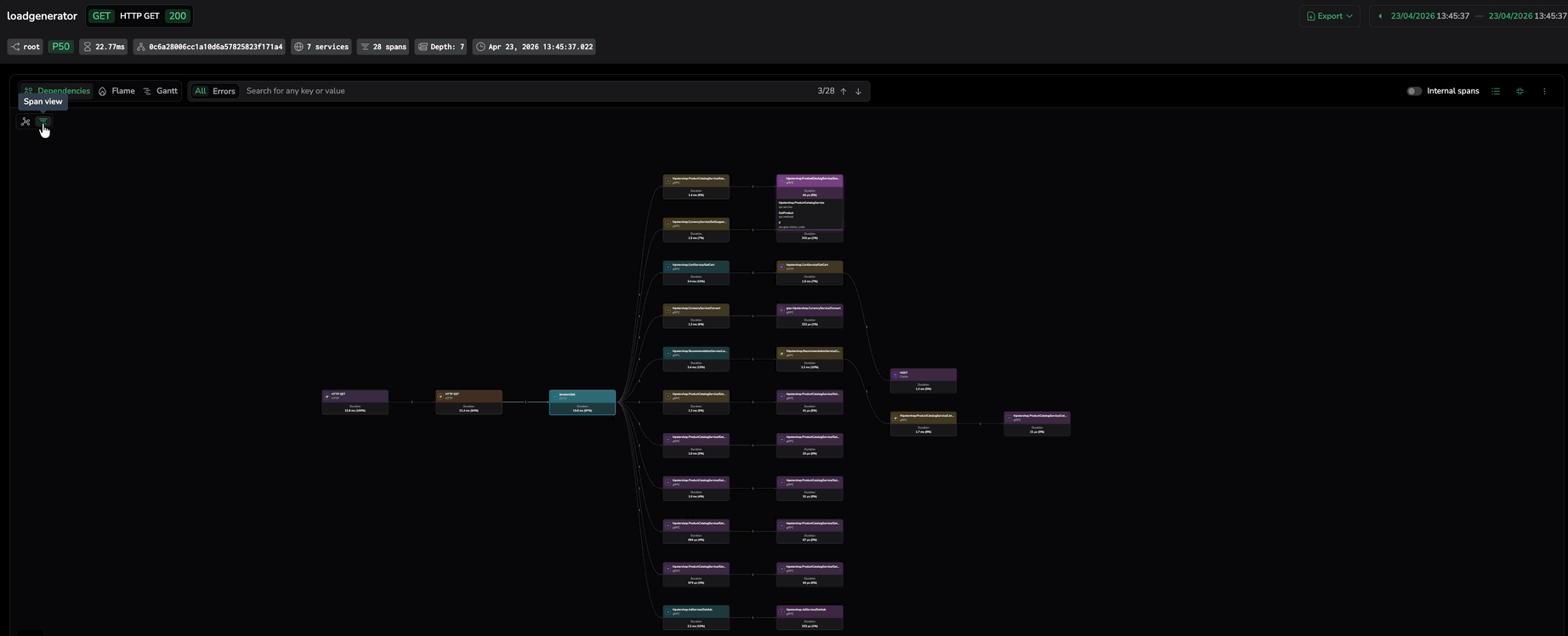Jump to previous search match arrow
The width and height of the screenshot is (1568, 636).
[844, 91]
